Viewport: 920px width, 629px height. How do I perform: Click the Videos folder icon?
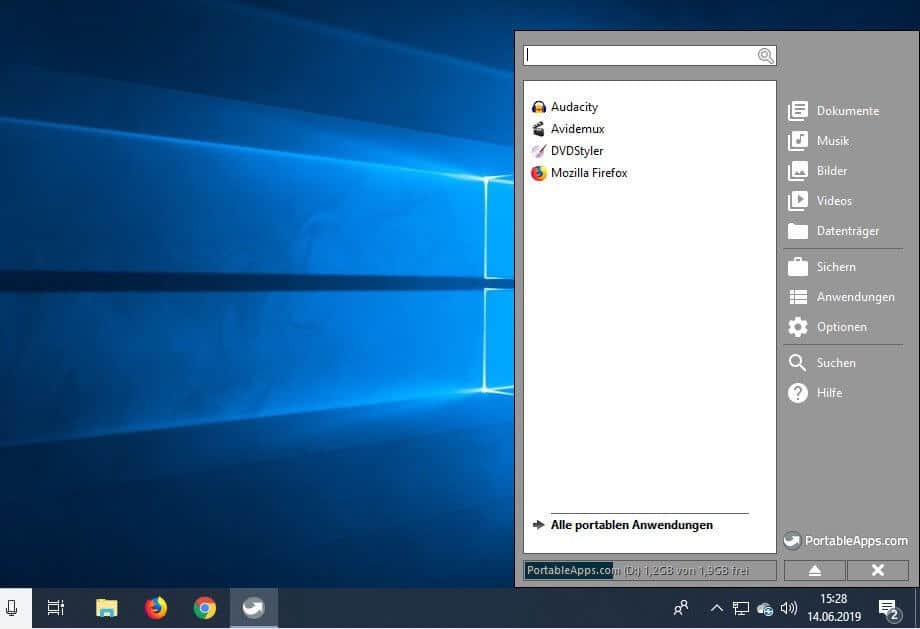(x=798, y=201)
